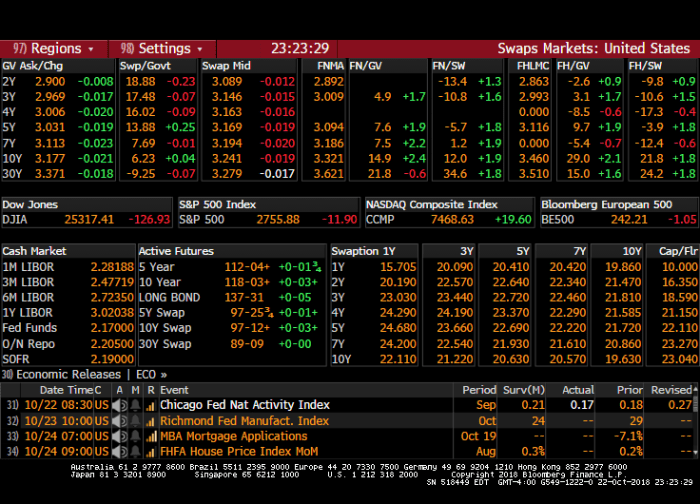Click bell icon on MBA Mortgage Applications row

point(135,436)
